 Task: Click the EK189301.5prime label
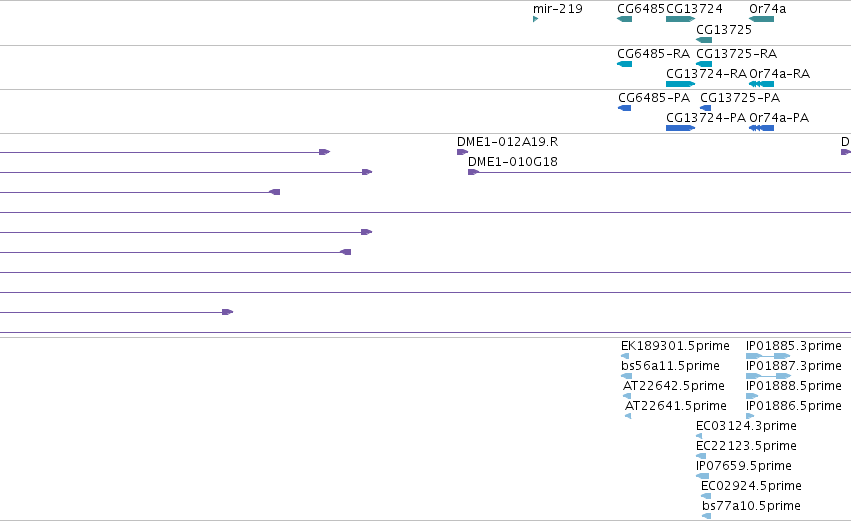pos(675,346)
